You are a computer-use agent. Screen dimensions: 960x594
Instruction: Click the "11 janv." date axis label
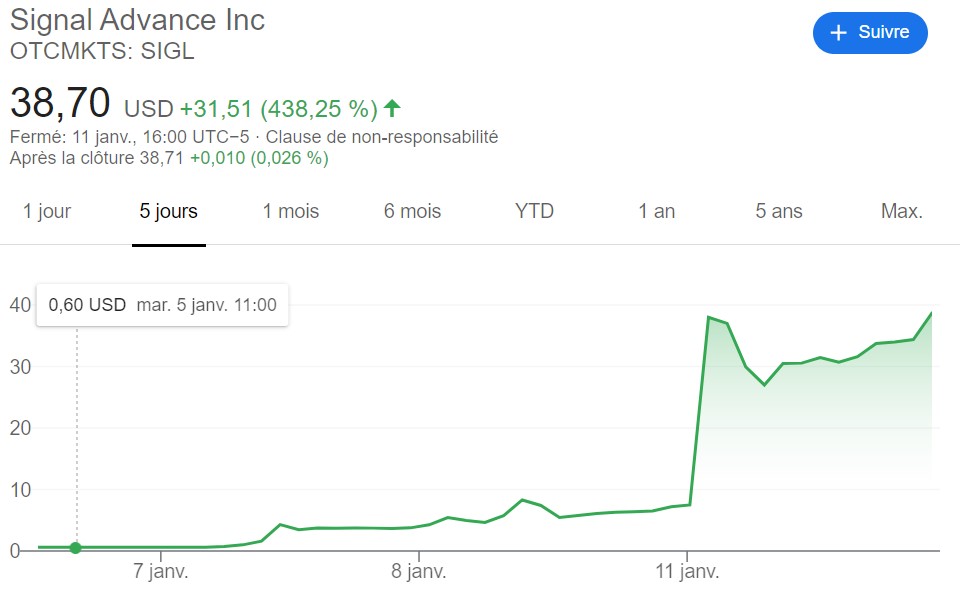click(x=686, y=573)
